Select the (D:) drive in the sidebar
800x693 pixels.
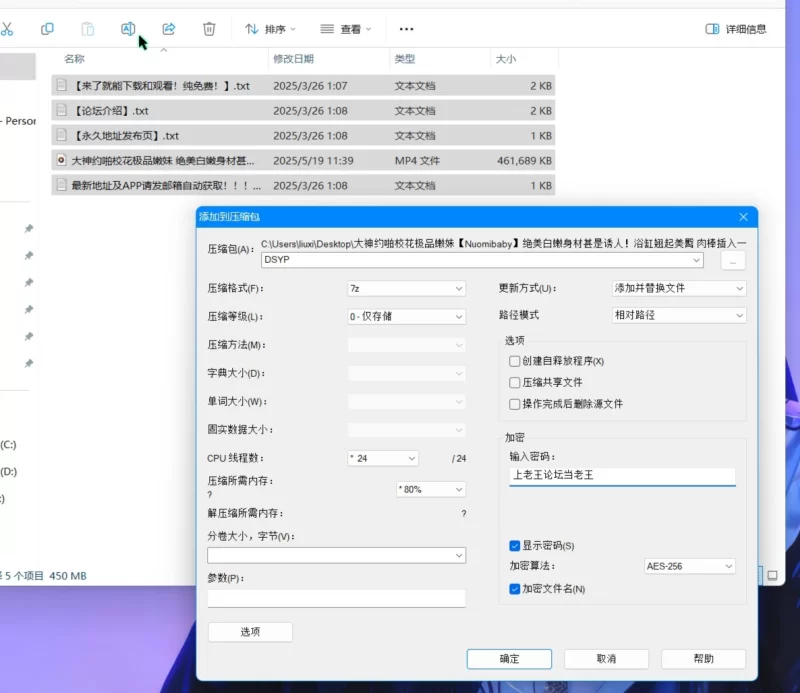(8, 472)
